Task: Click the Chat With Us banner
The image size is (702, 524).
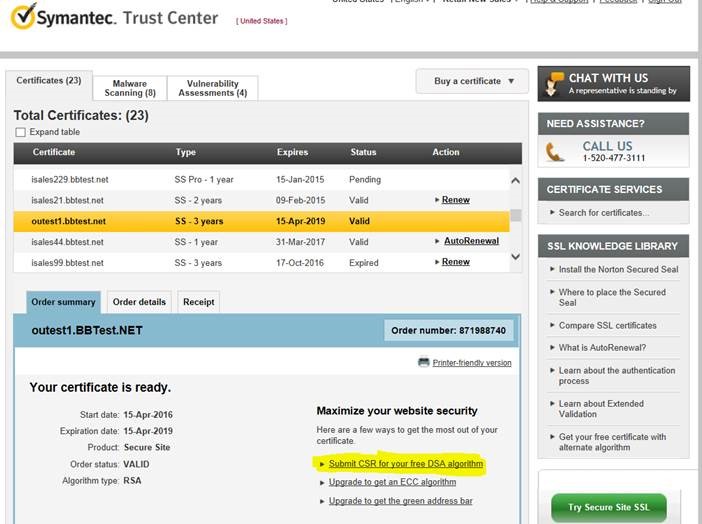Action: (614, 84)
